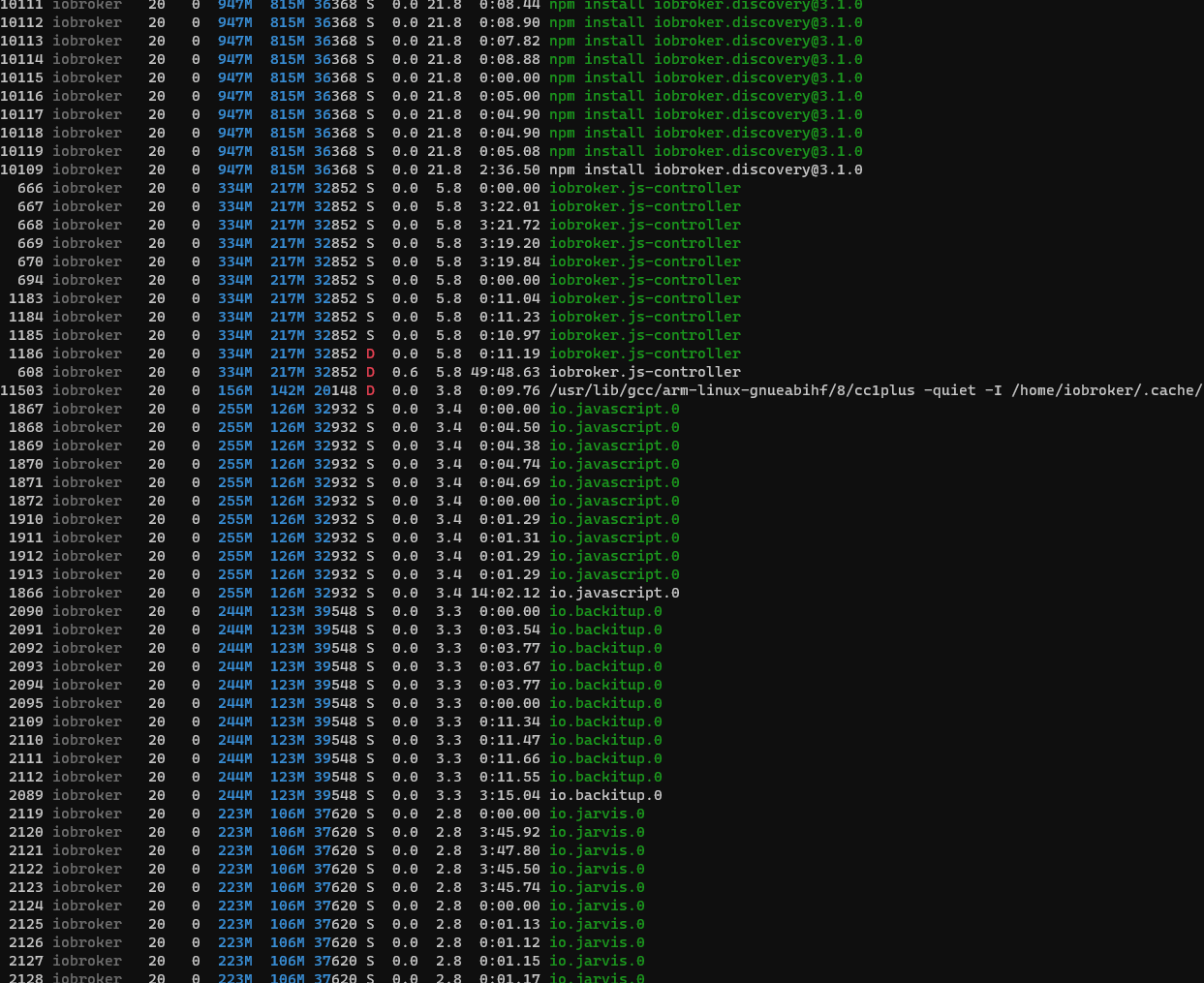Click the time value 0:10.97
Viewport: 1204px width, 983px height.
[509, 335]
